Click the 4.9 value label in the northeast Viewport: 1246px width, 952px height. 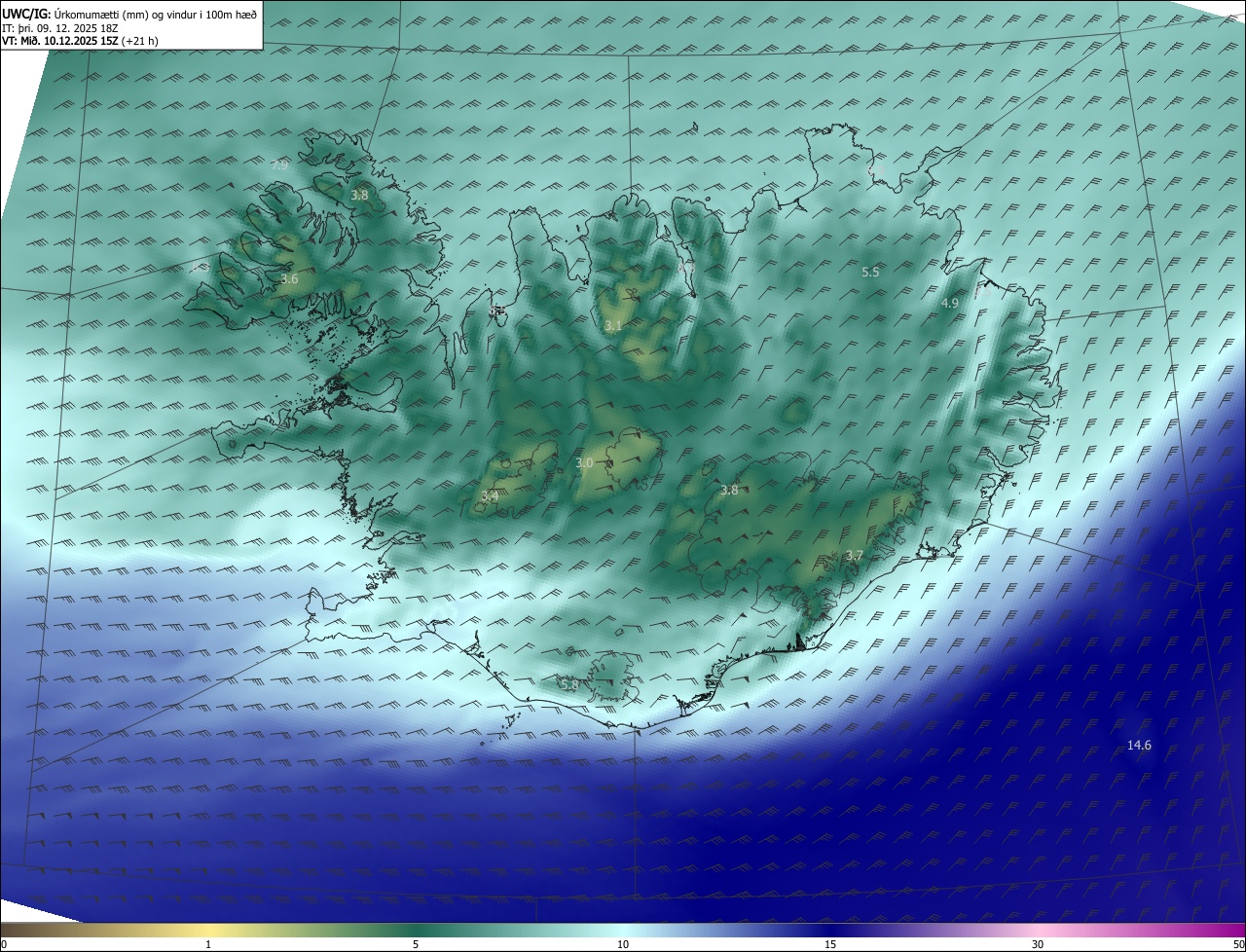[x=949, y=304]
